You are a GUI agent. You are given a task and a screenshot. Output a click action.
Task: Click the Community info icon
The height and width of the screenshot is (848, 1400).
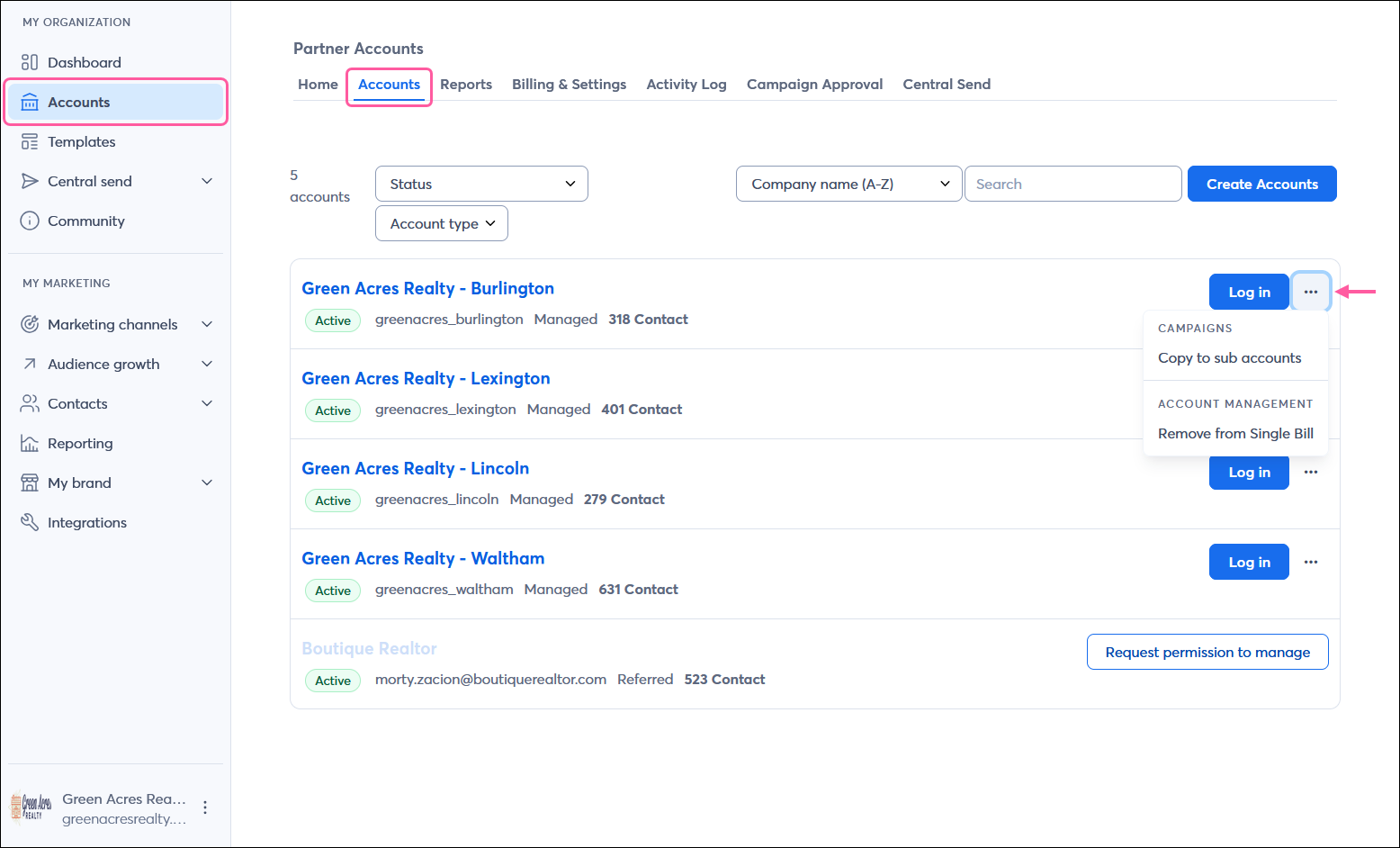tap(30, 221)
